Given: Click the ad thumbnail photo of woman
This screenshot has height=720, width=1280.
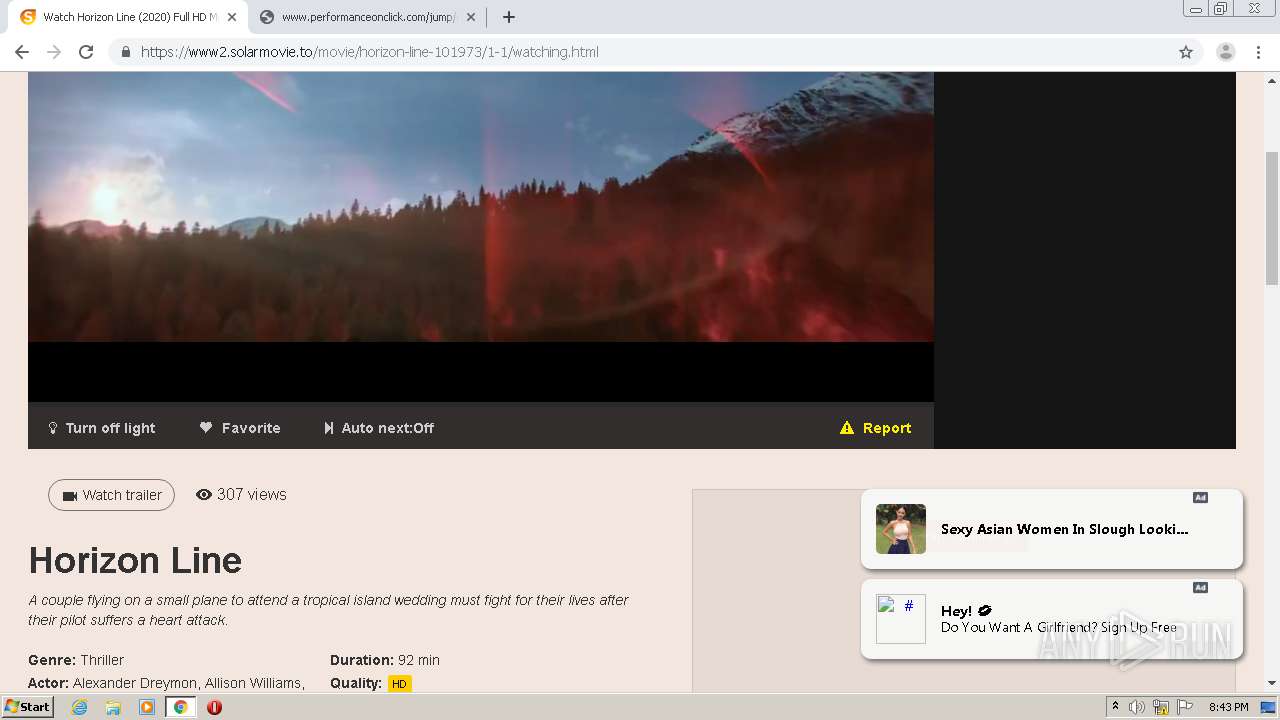Looking at the screenshot, I should click(x=901, y=529).
